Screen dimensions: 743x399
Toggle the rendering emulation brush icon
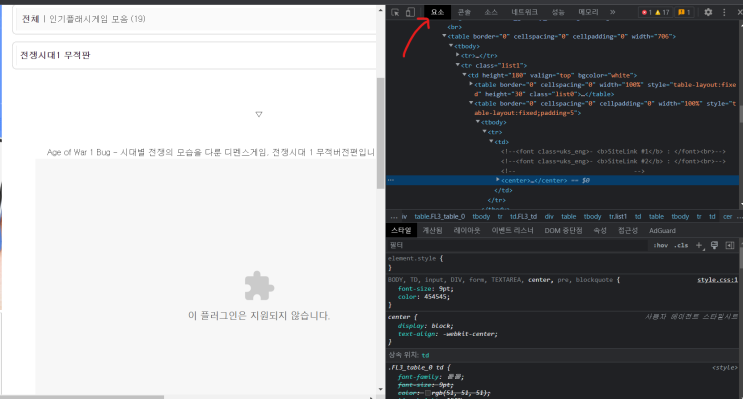point(714,245)
